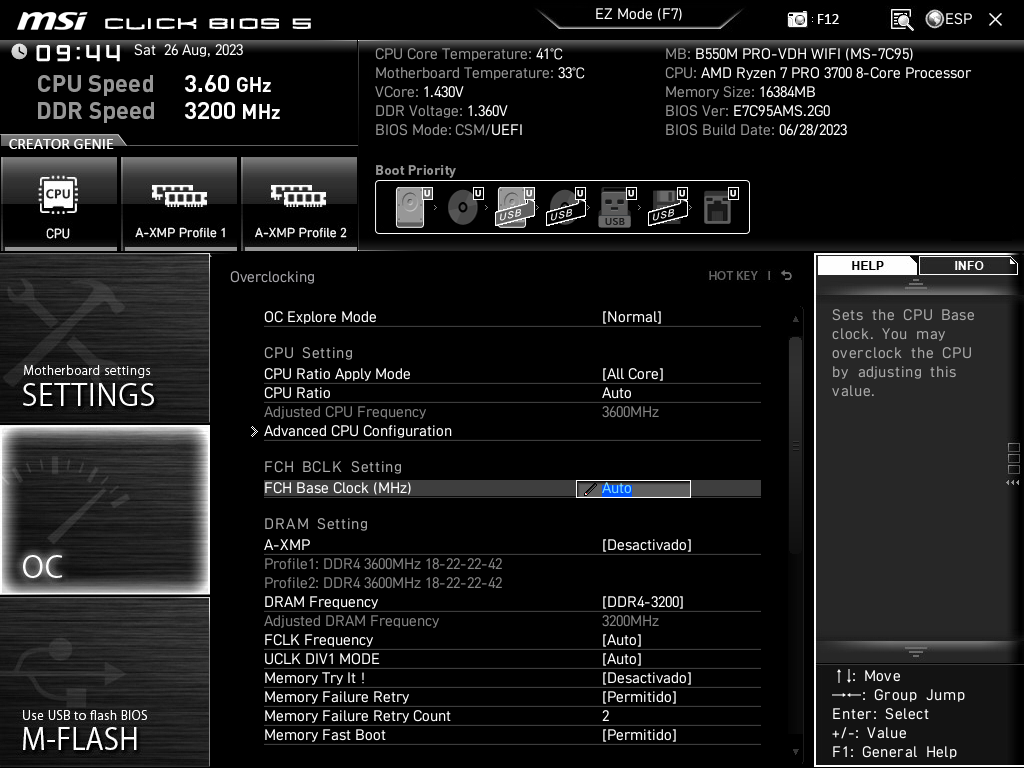The image size is (1024, 768).
Task: Open the HOT KEY list
Action: 733,276
